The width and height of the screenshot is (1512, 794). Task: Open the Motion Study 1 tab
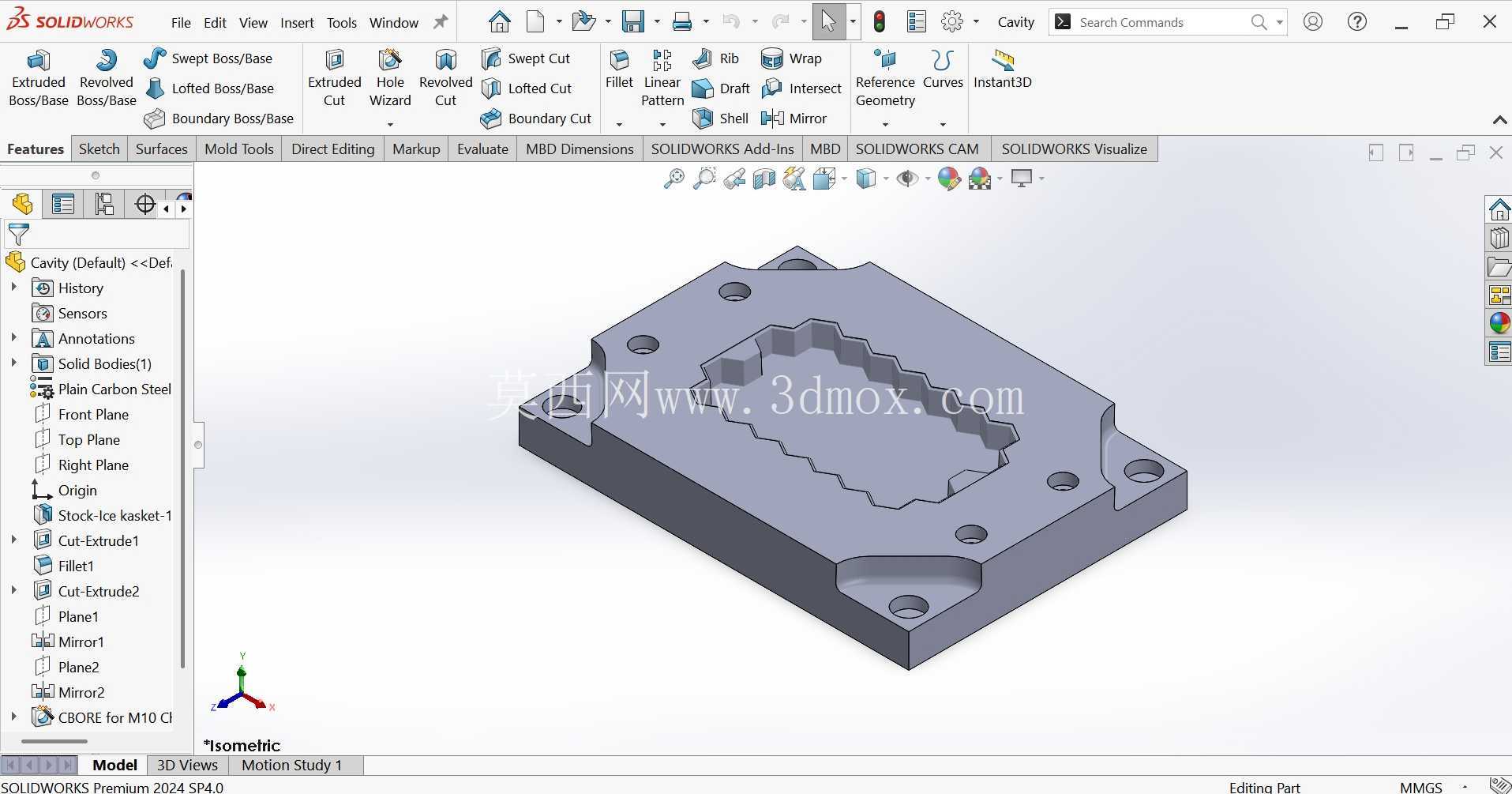(x=291, y=765)
